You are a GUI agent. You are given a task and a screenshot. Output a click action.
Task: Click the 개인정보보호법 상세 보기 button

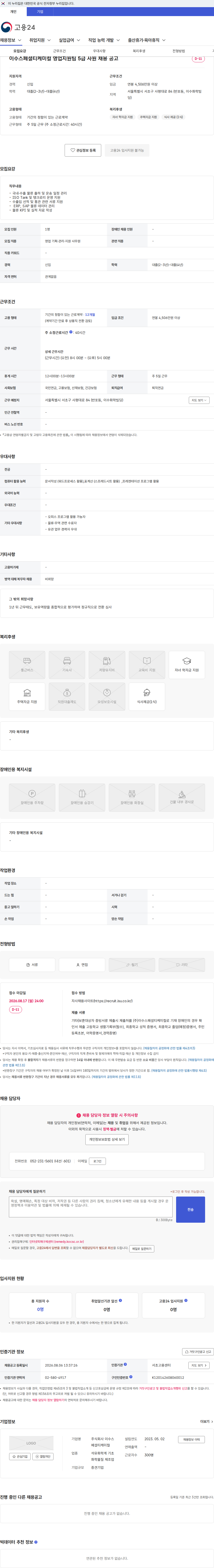[107, 1139]
